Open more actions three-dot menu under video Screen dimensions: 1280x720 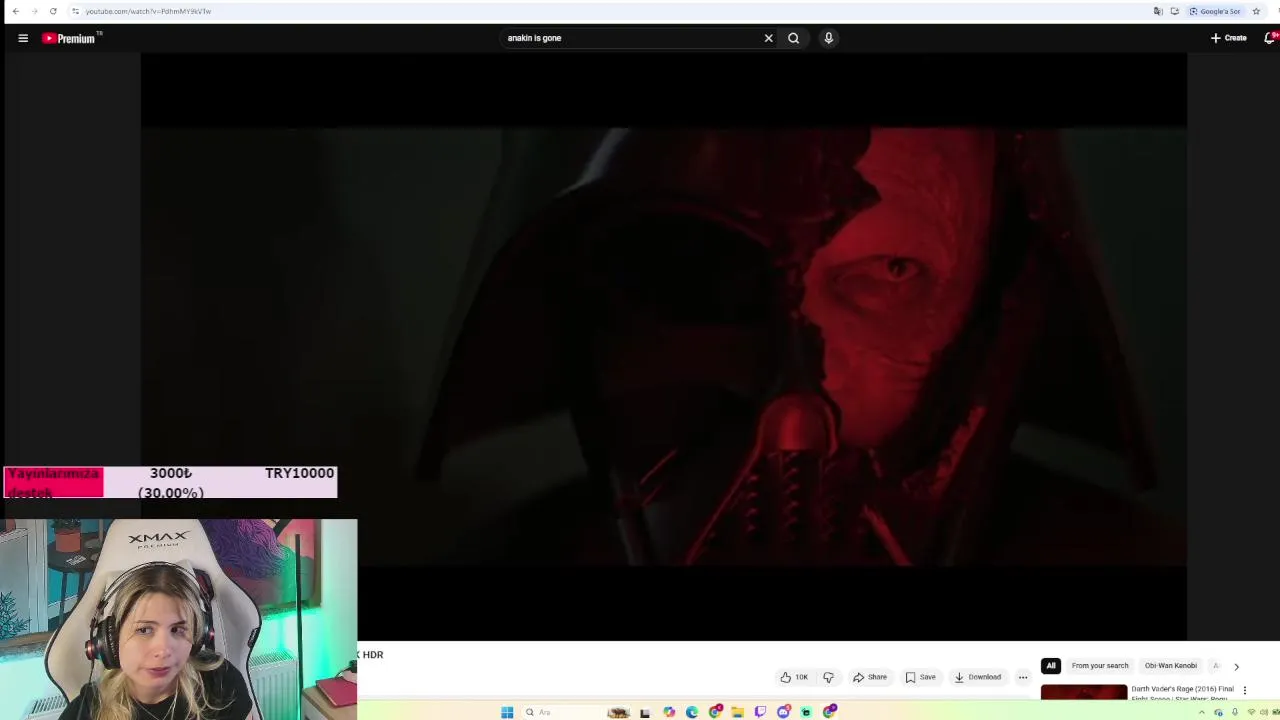1022,677
